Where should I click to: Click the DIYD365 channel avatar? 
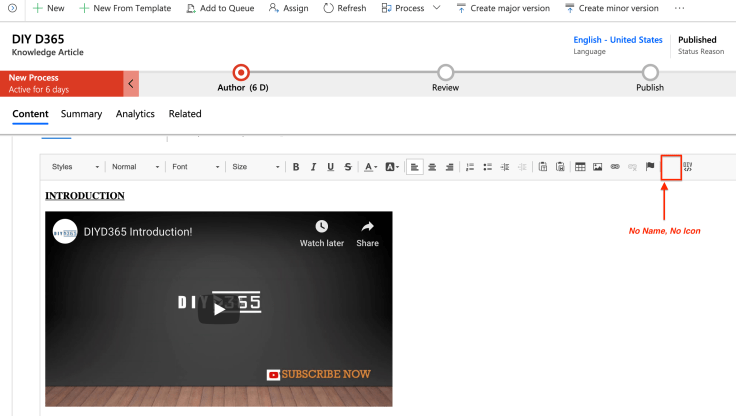click(65, 231)
